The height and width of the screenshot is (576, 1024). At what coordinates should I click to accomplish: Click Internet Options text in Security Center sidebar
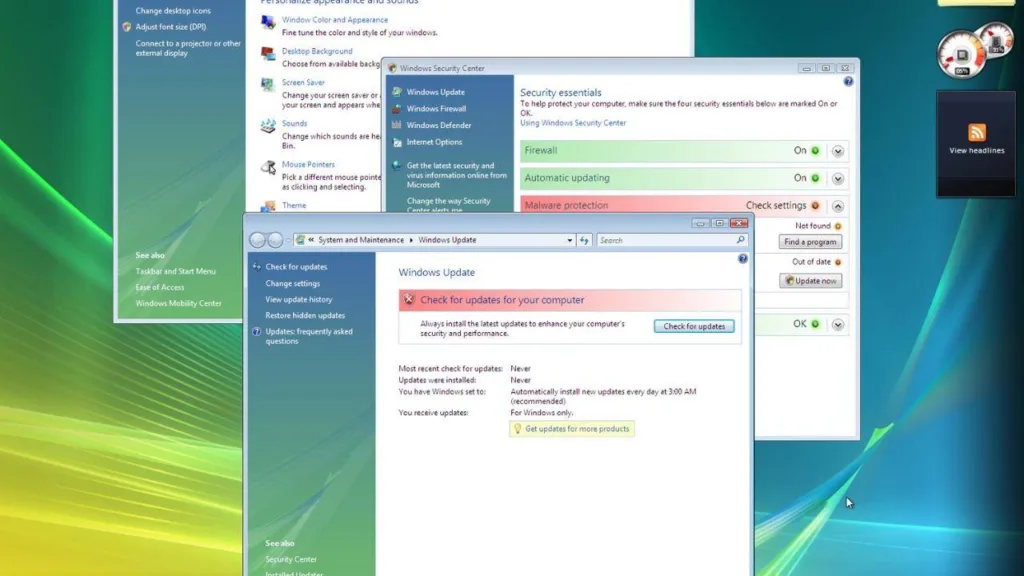[x=434, y=142]
